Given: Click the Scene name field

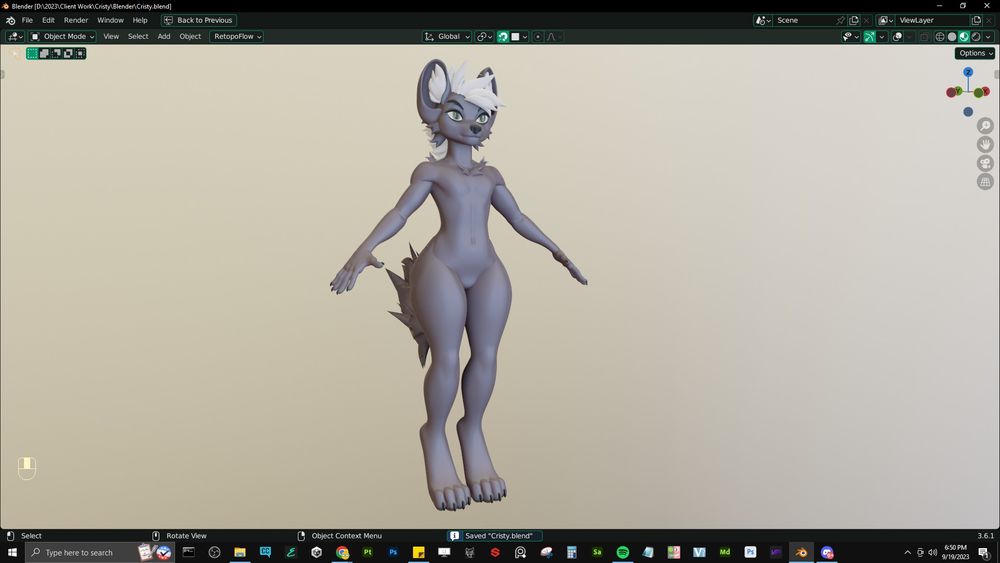Looking at the screenshot, I should coord(804,20).
